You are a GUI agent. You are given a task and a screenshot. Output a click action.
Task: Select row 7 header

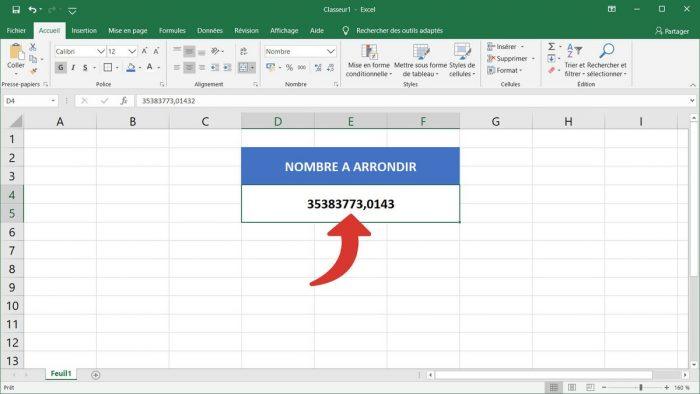pyautogui.click(x=12, y=250)
